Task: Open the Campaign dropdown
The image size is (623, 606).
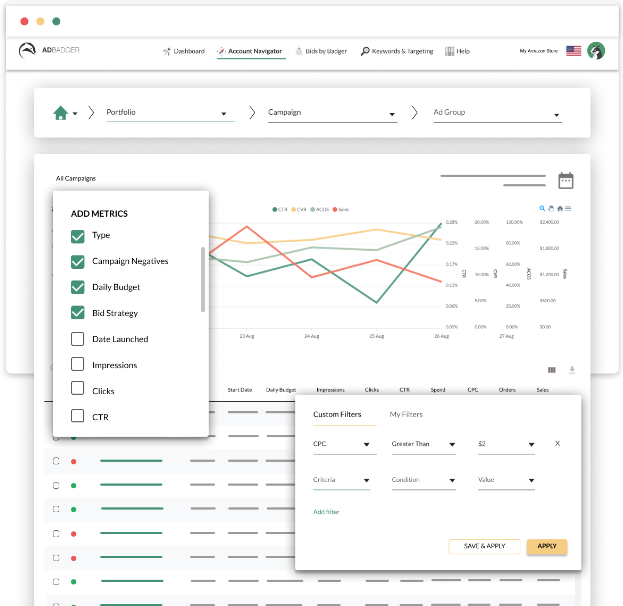Action: pyautogui.click(x=332, y=113)
